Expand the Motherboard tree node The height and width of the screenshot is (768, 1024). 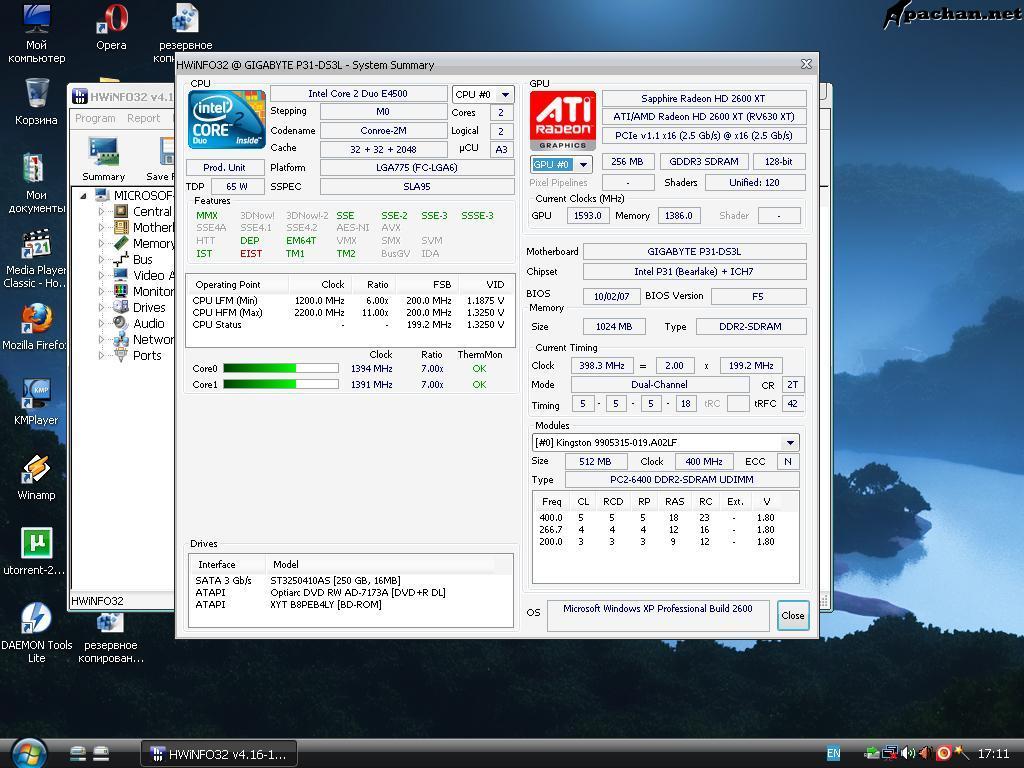(101, 227)
